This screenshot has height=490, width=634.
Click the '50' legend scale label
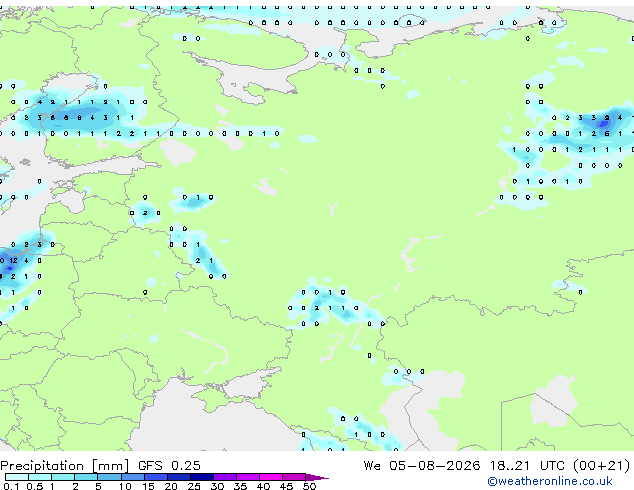(x=309, y=486)
